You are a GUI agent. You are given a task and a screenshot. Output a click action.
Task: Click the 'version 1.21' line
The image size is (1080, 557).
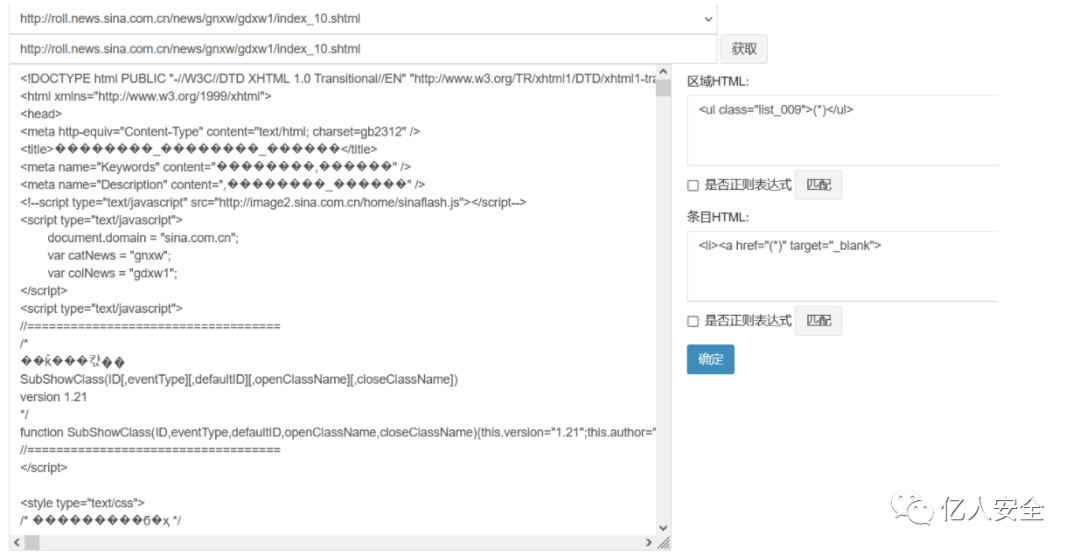point(54,397)
